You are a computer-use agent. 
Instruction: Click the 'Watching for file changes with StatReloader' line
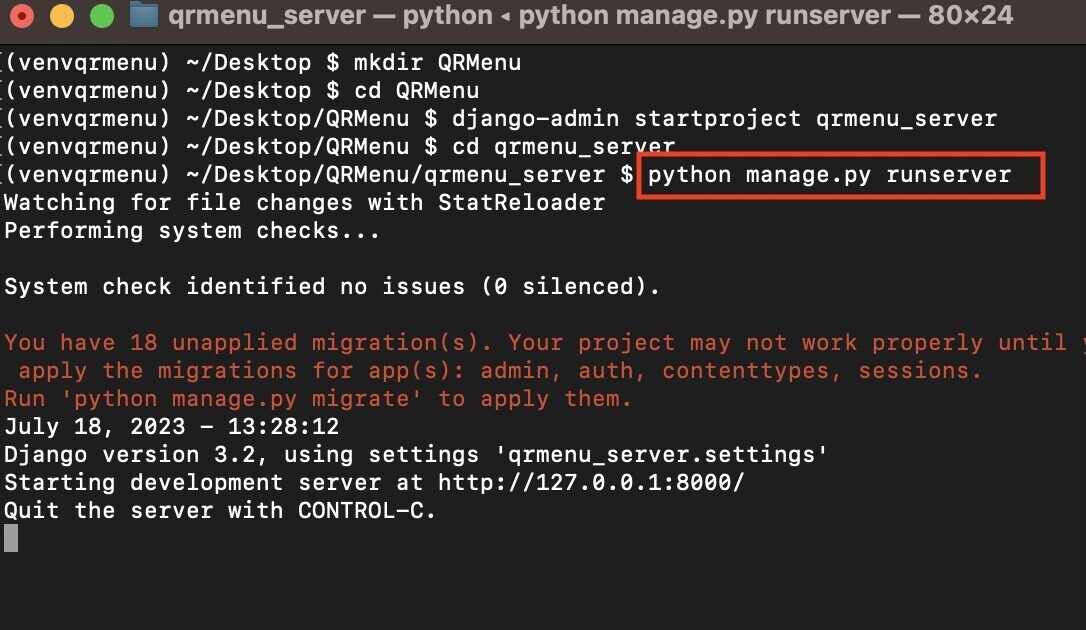coord(300,202)
